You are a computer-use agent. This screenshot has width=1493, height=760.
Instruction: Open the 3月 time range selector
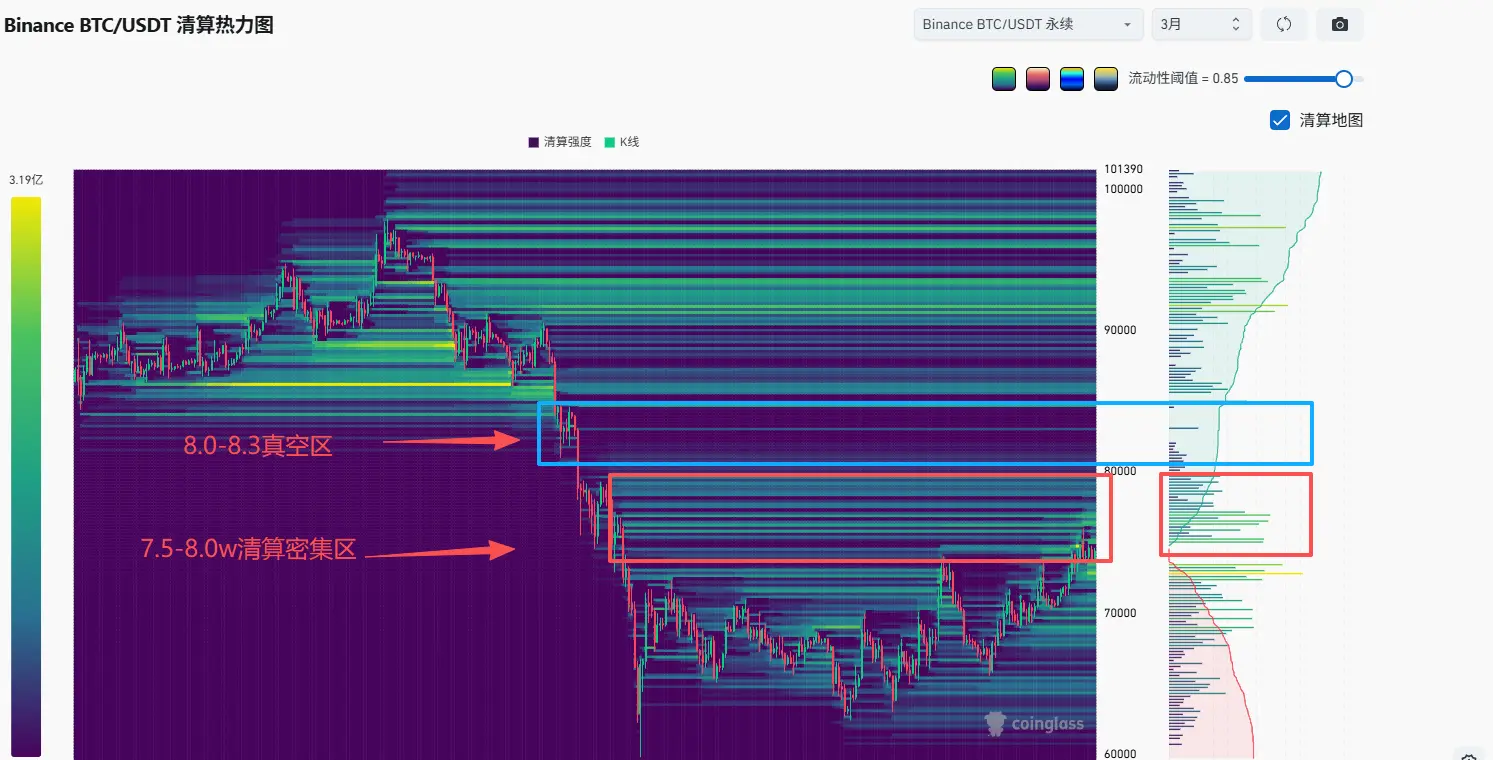click(1202, 24)
